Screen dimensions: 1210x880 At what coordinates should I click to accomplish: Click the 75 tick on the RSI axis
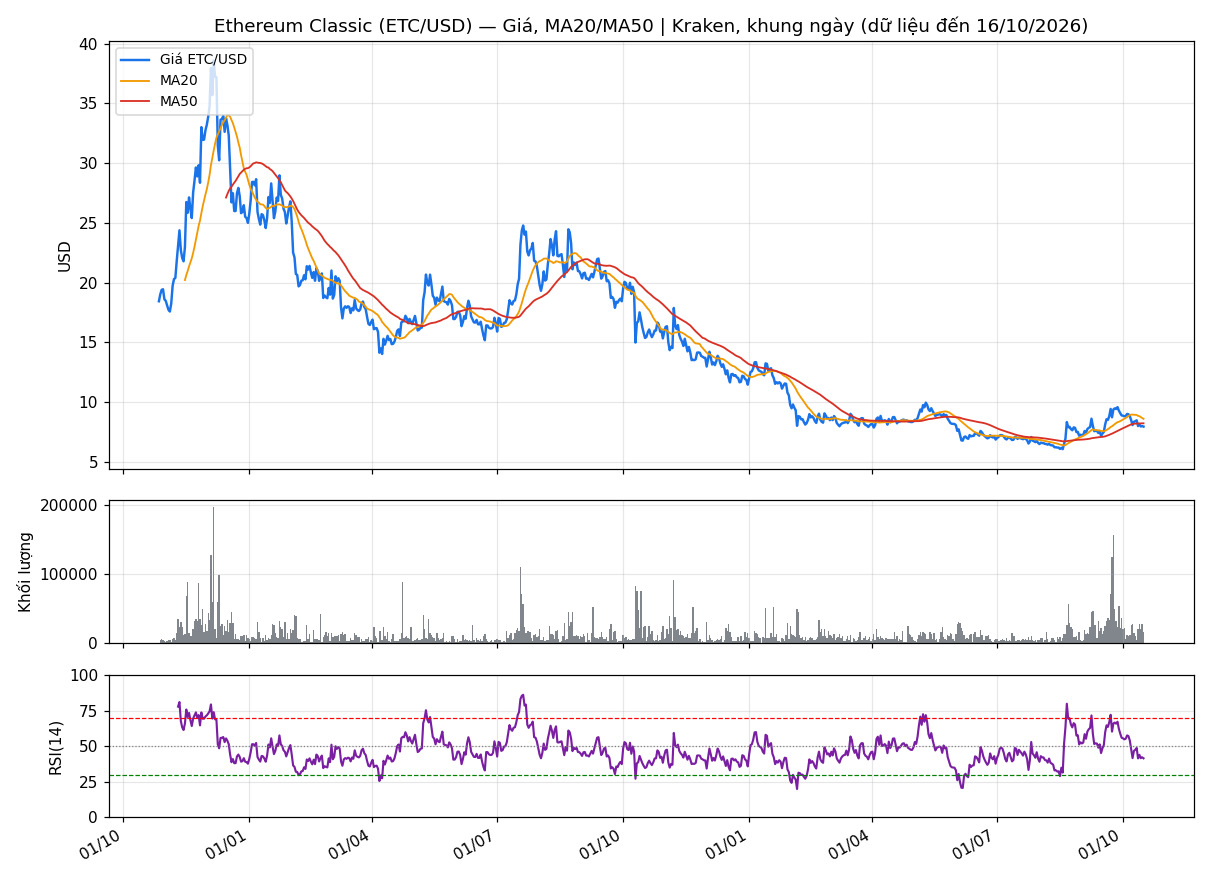(x=89, y=711)
